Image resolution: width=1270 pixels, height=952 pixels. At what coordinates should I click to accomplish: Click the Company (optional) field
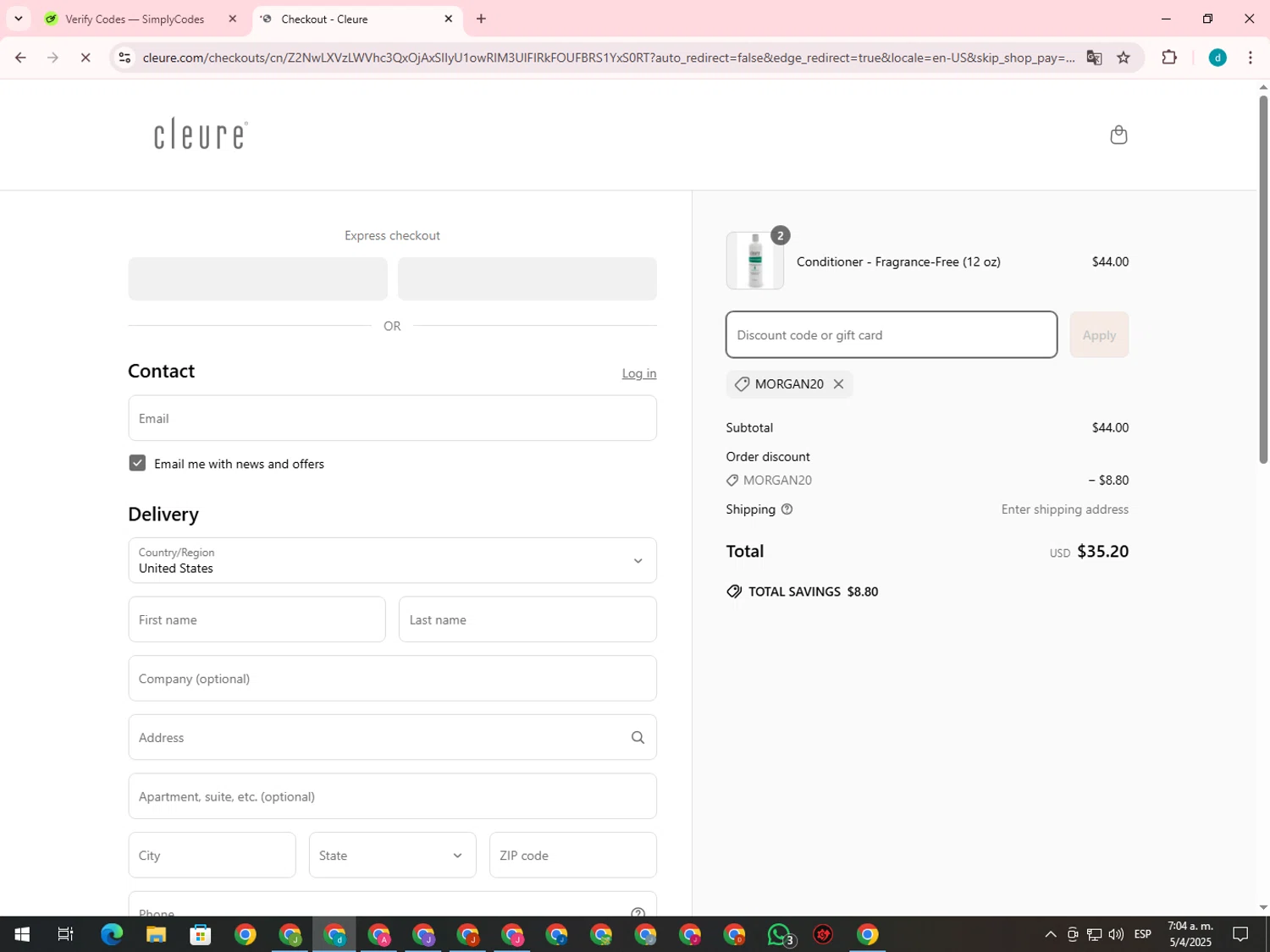point(392,679)
